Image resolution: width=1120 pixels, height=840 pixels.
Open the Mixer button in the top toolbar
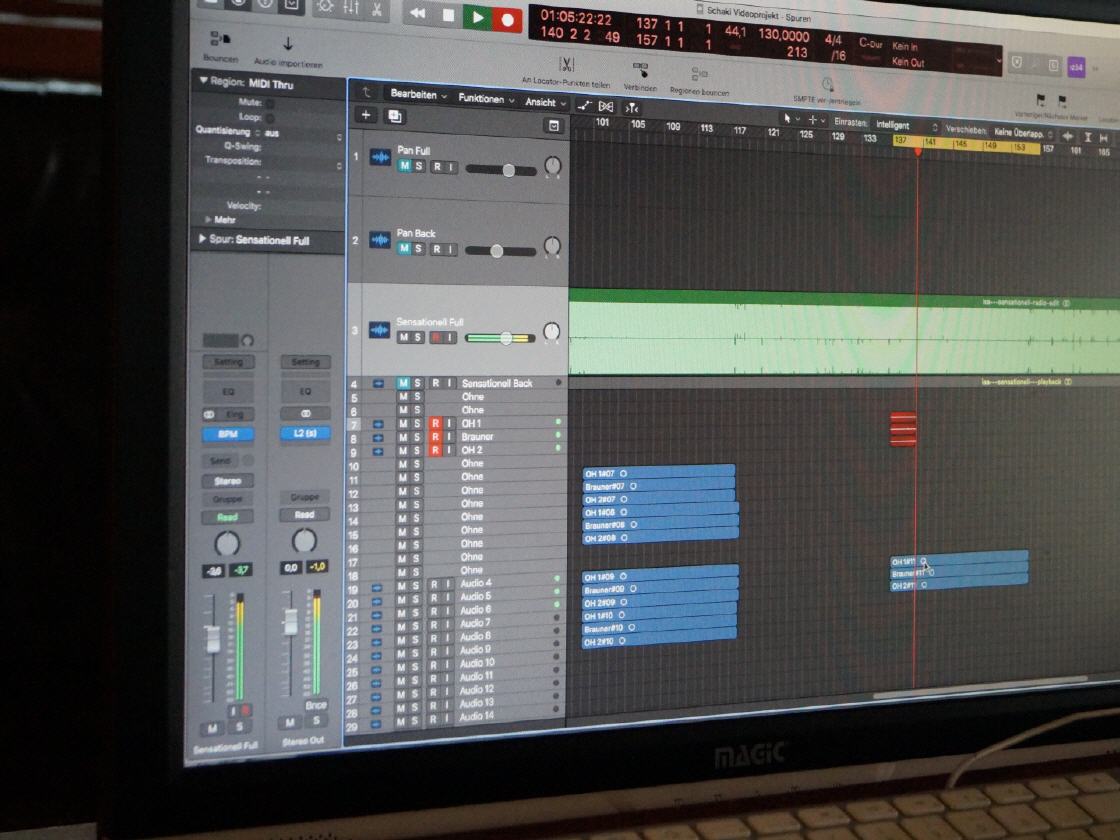[351, 8]
